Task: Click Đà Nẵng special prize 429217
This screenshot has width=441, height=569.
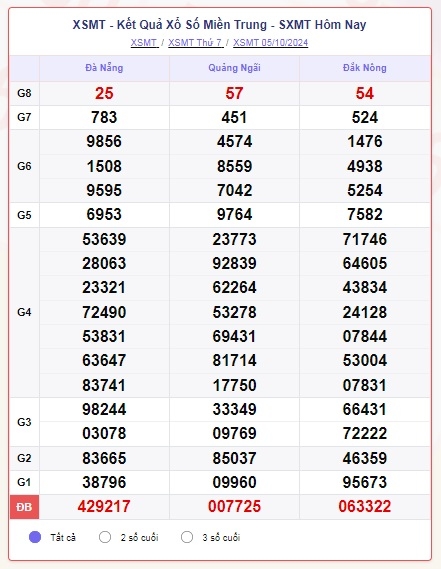Action: (x=104, y=507)
